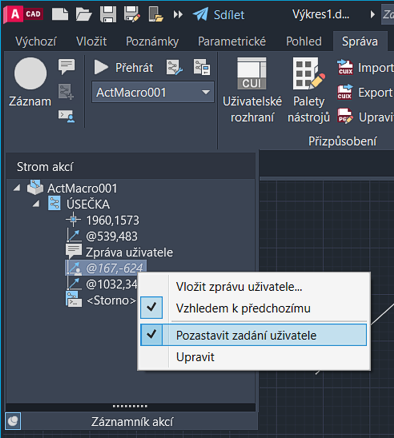Screen dimensions: 394x438
Task: Choose Vložit zprávu uživatele from context menu
Action: pyautogui.click(x=239, y=287)
